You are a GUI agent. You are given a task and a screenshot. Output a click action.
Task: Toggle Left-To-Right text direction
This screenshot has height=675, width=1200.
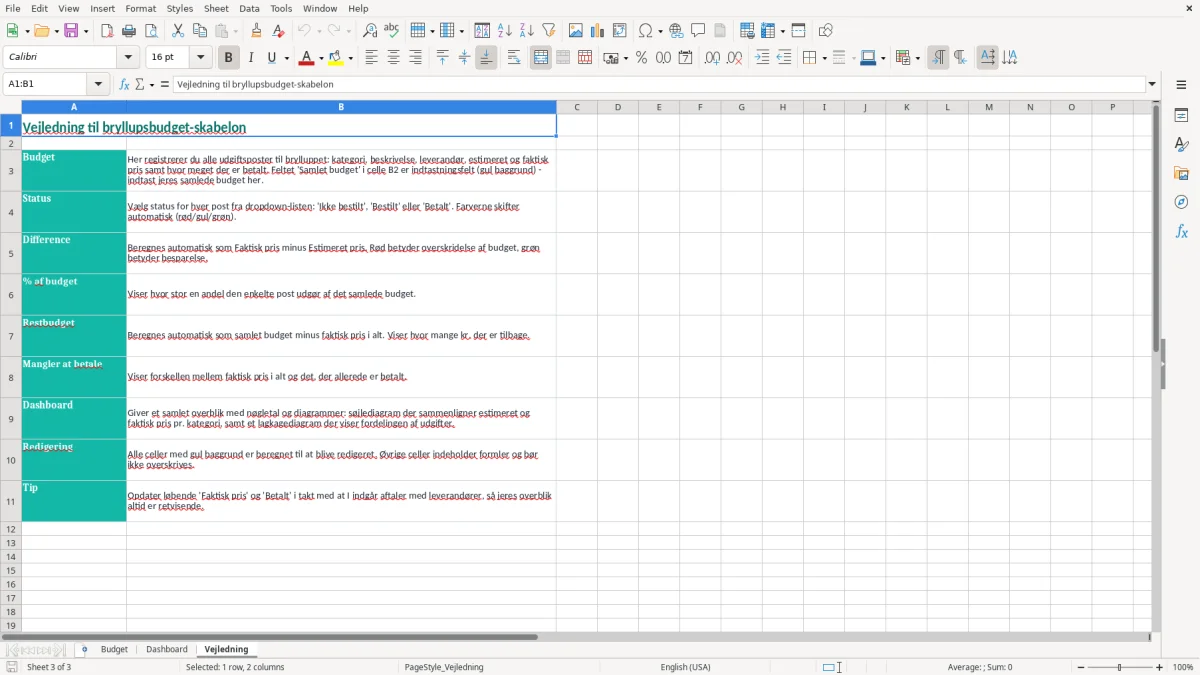(938, 58)
